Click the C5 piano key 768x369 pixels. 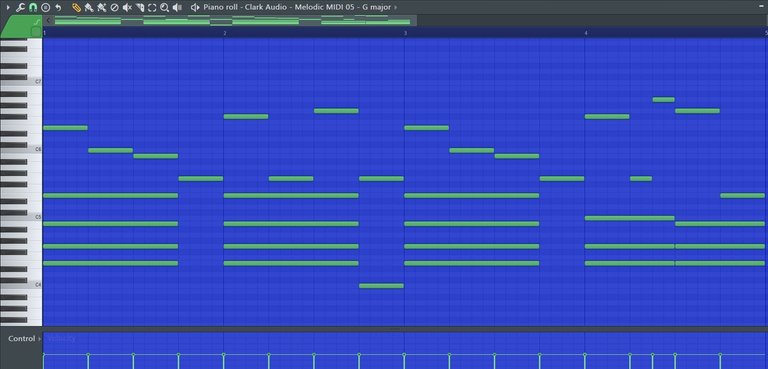click(x=21, y=217)
